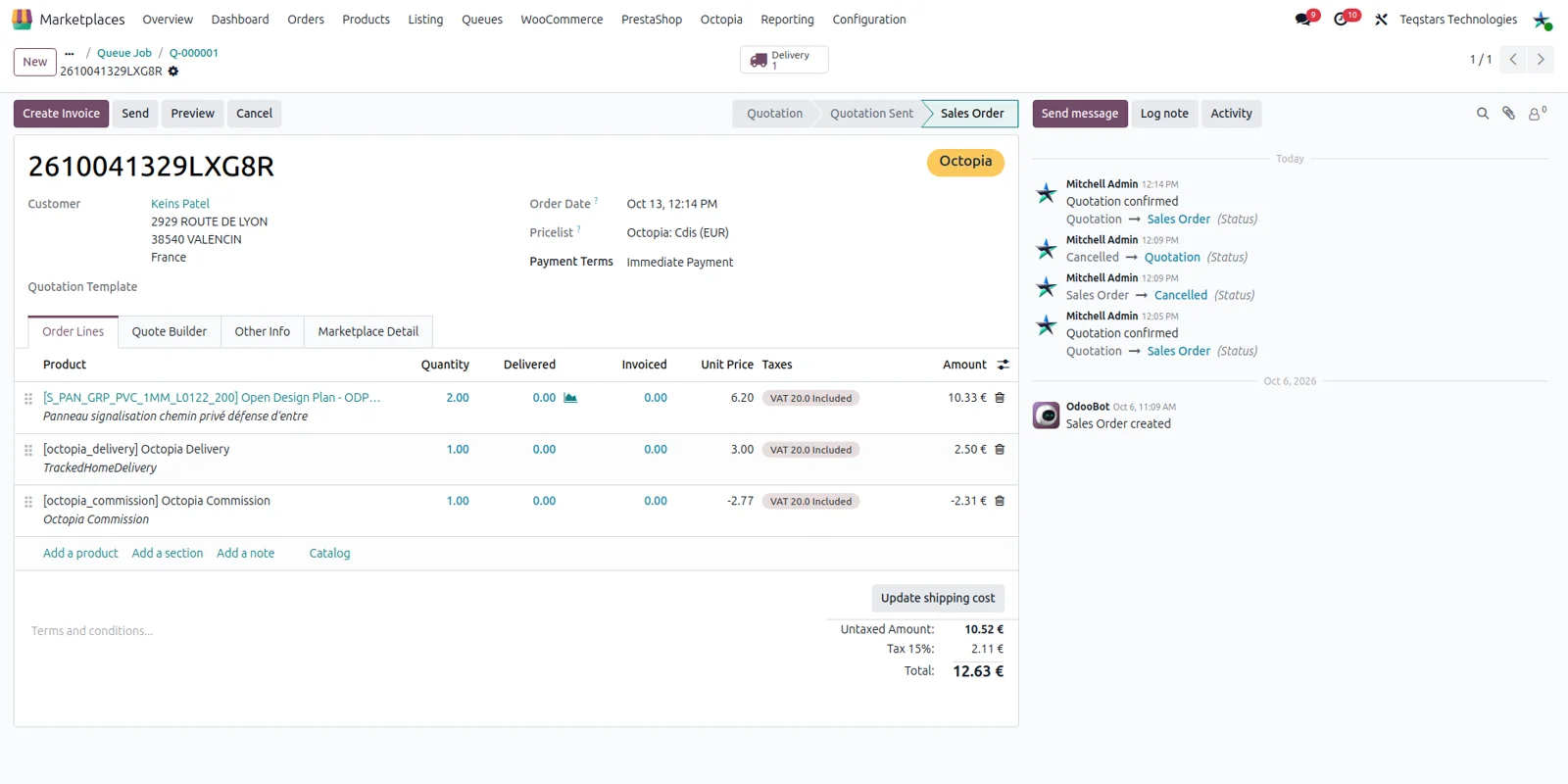This screenshot has height=784, width=1568.
Task: Open the Octopia menu
Action: (x=721, y=20)
